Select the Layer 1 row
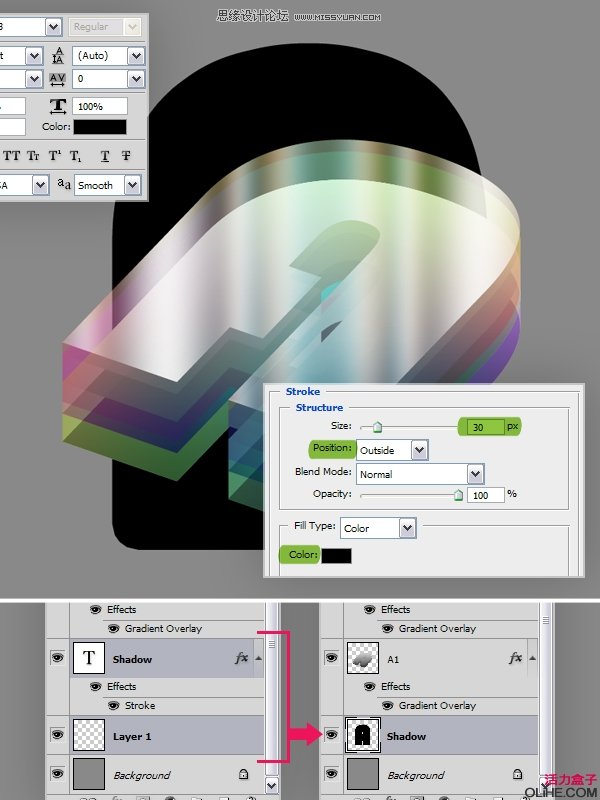Screen dimensions: 600x800 click(155, 735)
